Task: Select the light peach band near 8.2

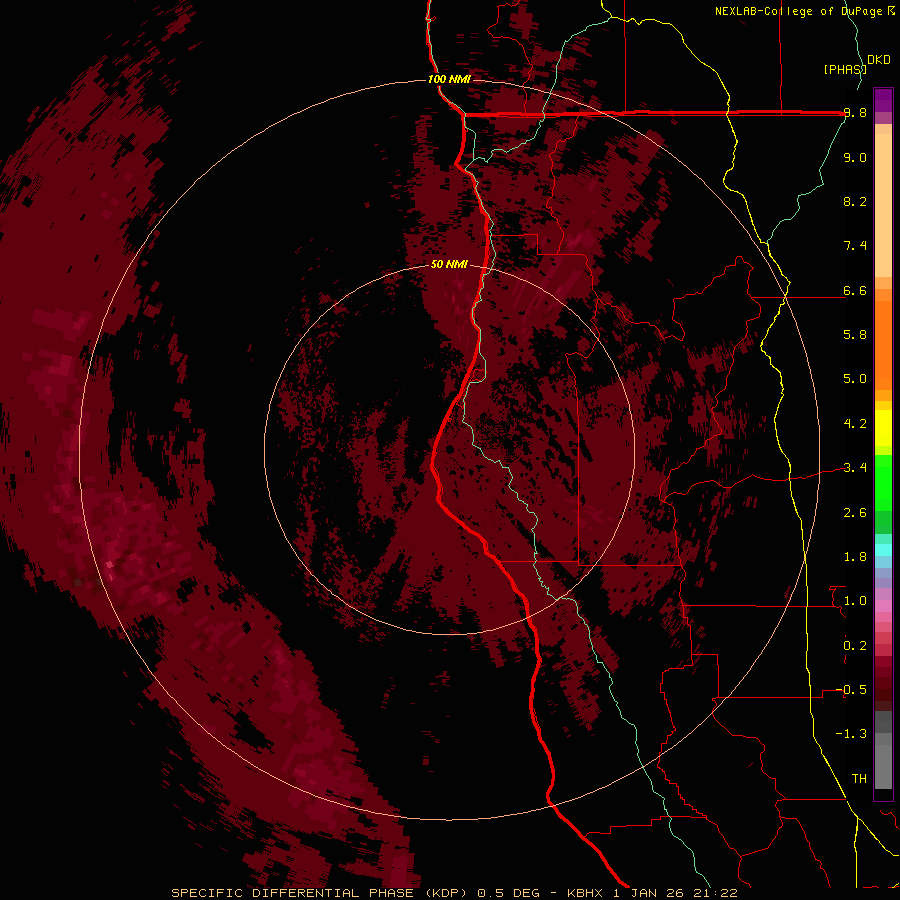Action: (883, 205)
